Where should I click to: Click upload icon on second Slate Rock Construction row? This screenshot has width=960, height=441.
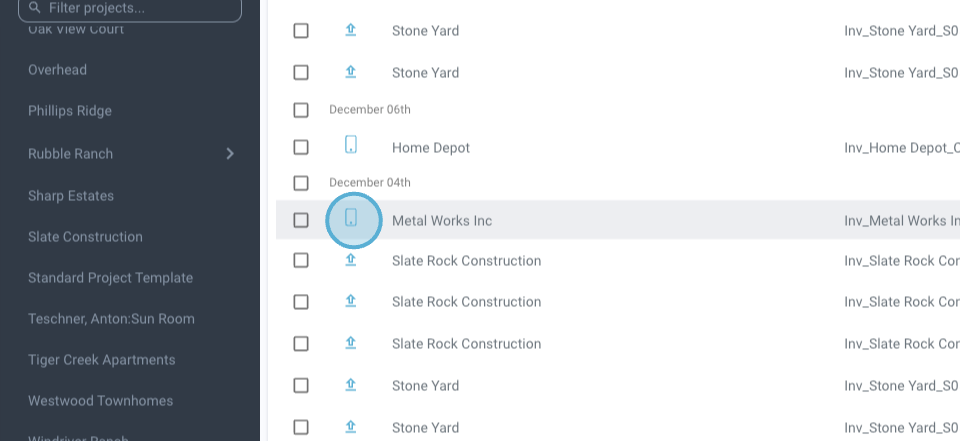pyautogui.click(x=351, y=301)
